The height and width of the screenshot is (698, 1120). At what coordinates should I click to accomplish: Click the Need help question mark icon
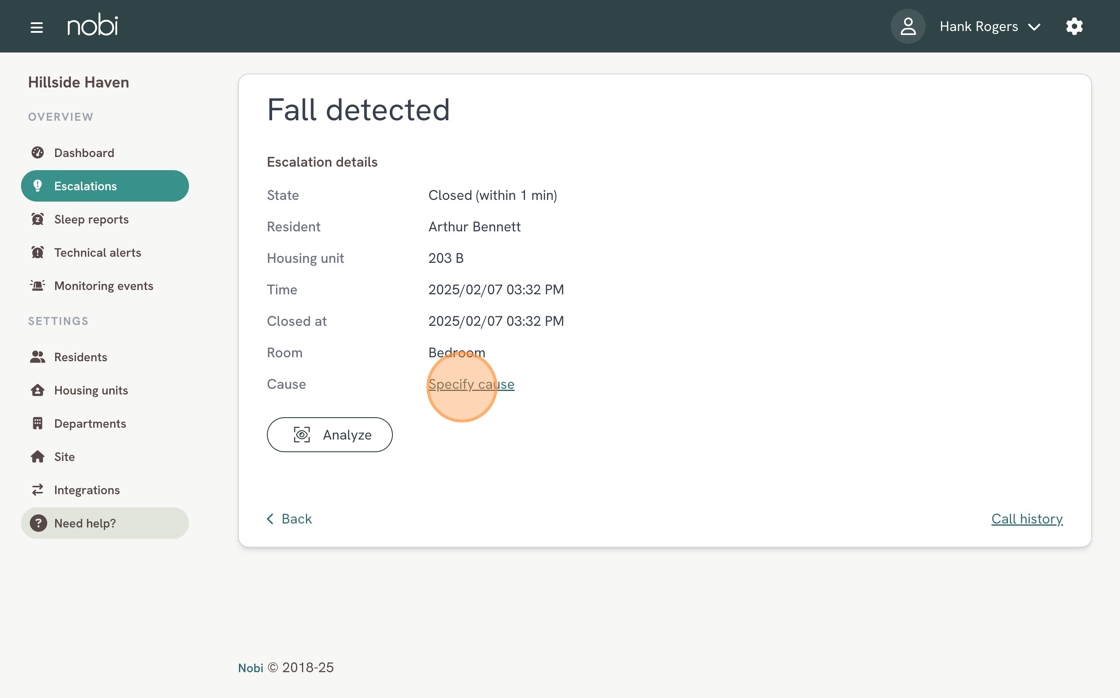pyautogui.click(x=38, y=523)
